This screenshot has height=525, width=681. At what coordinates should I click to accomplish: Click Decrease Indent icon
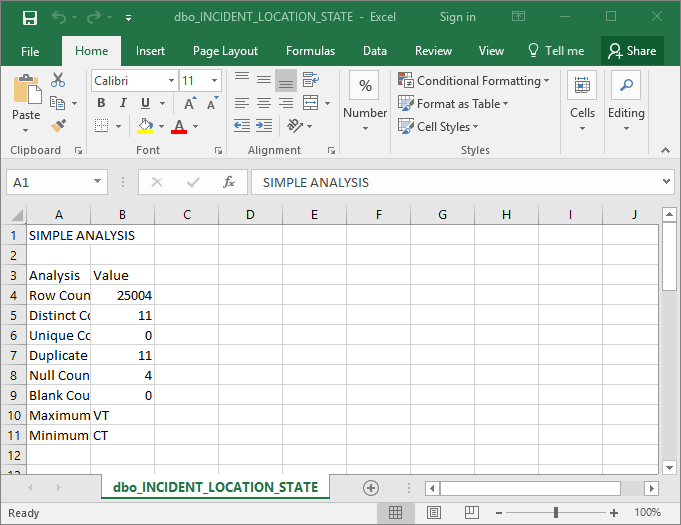(242, 126)
